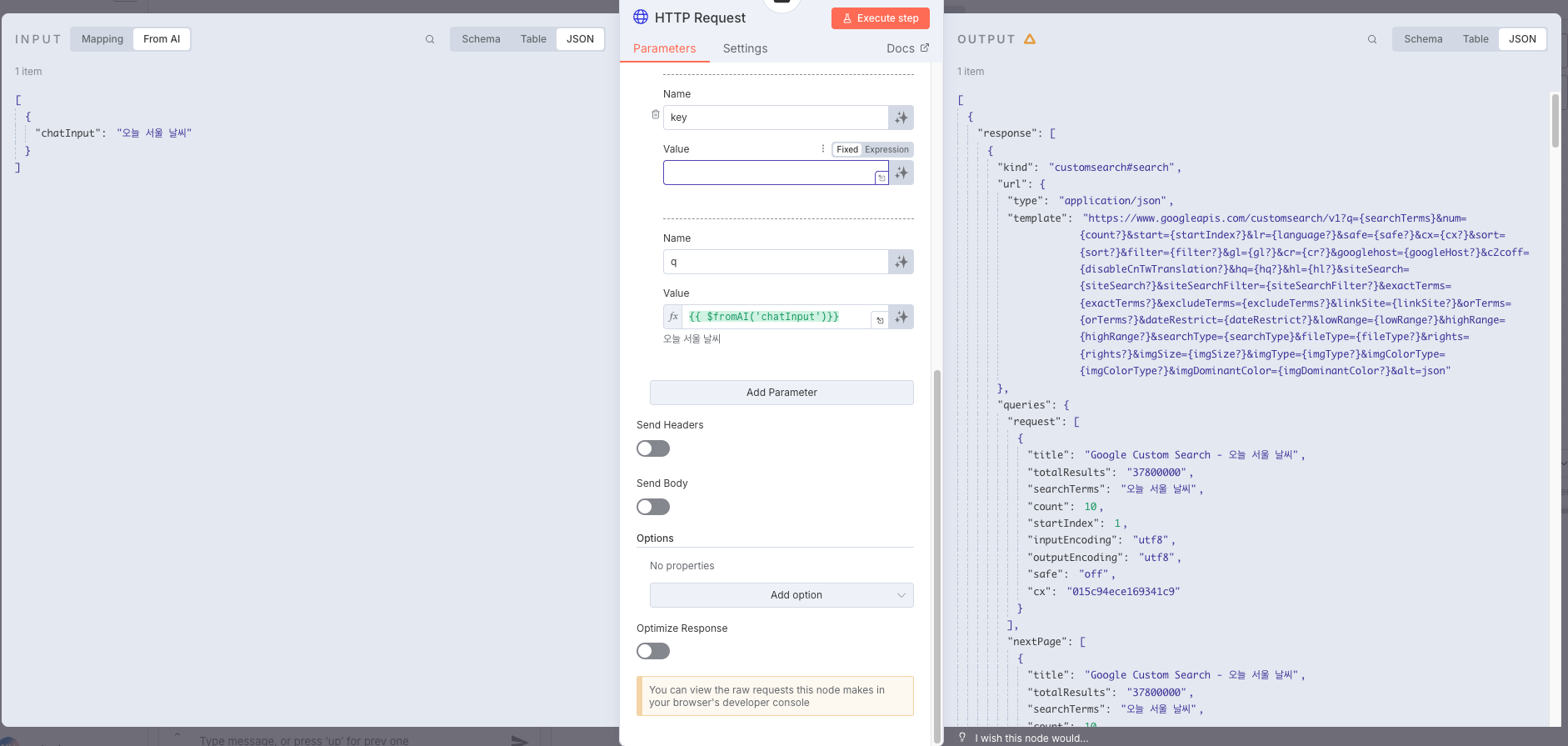
Task: Click the OUTPUT panel vertical scrollbar
Action: (x=1555, y=121)
